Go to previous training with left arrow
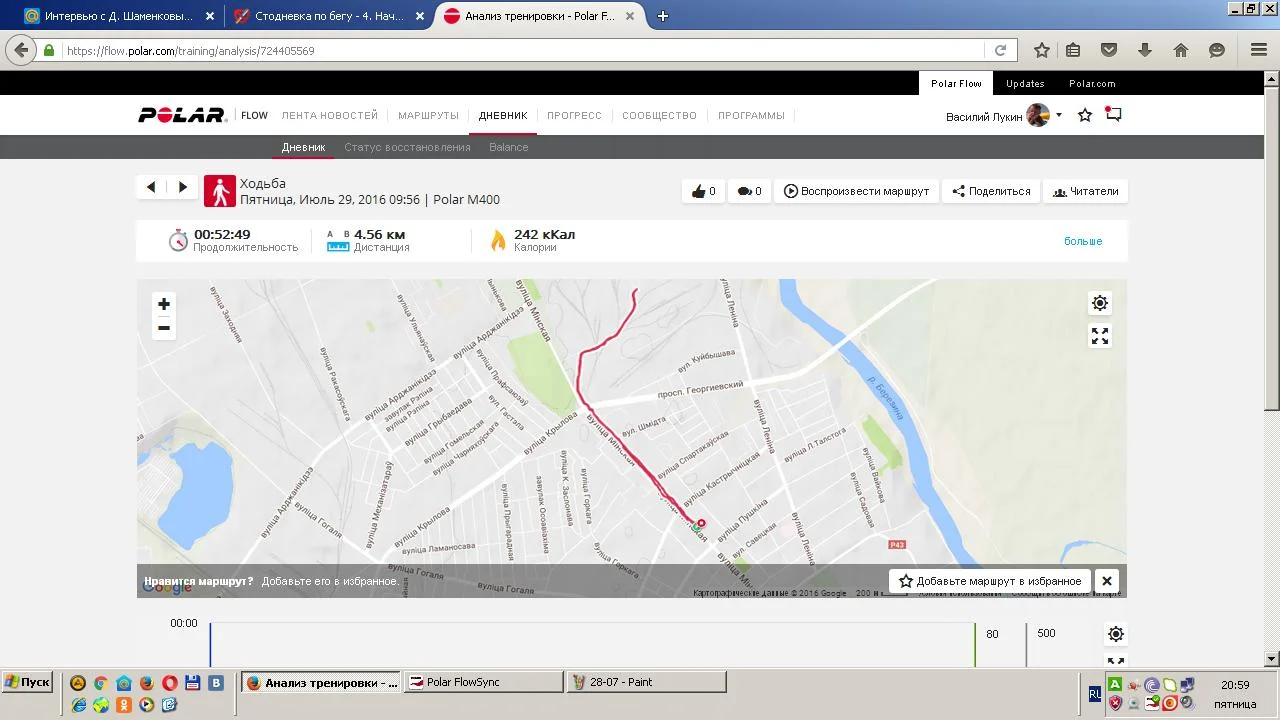This screenshot has width=1280, height=720. click(x=151, y=187)
